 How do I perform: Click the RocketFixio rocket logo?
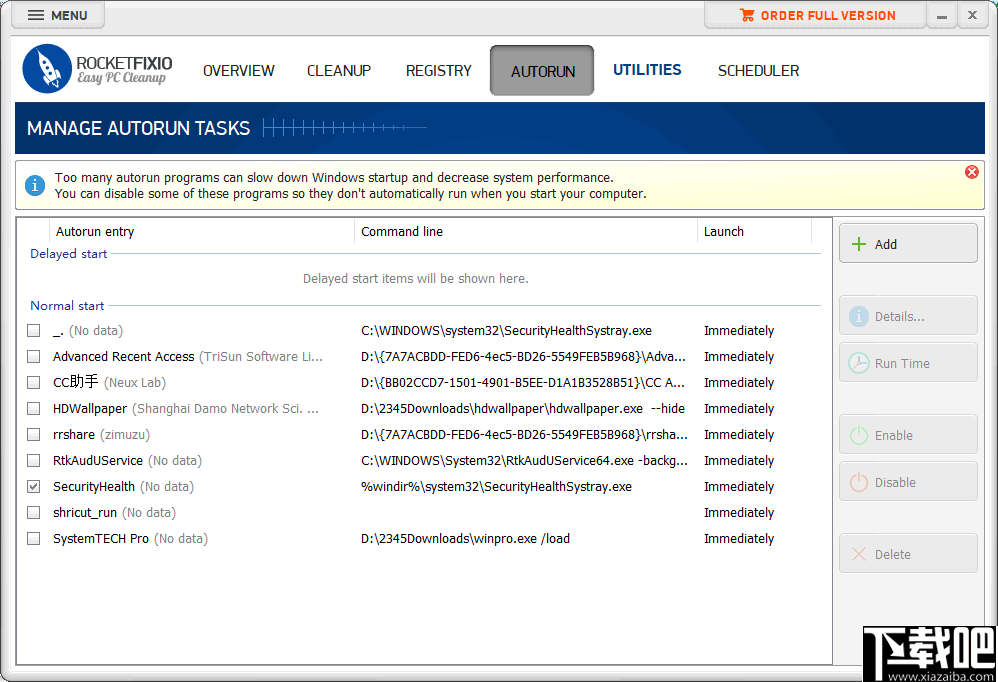46,69
